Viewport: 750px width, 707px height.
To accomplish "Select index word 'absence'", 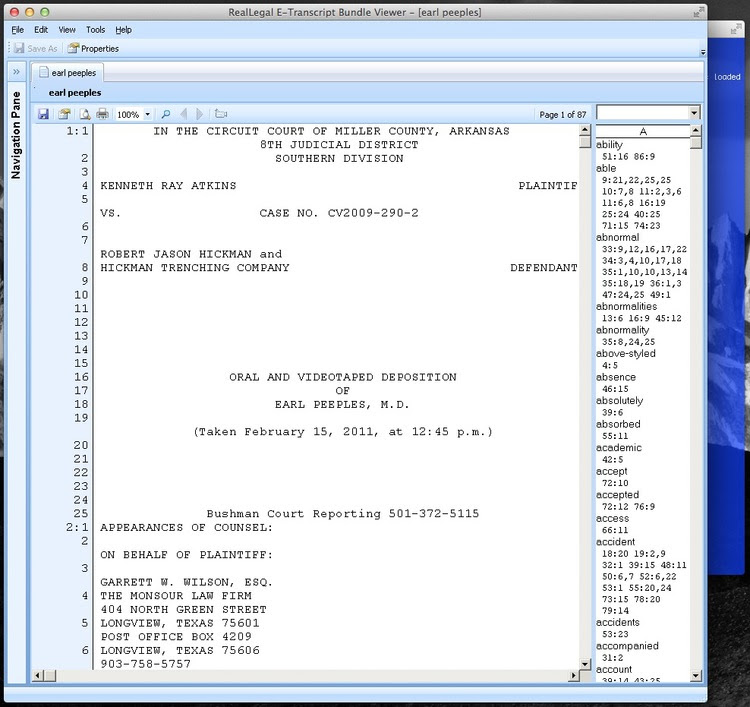I will point(616,377).
